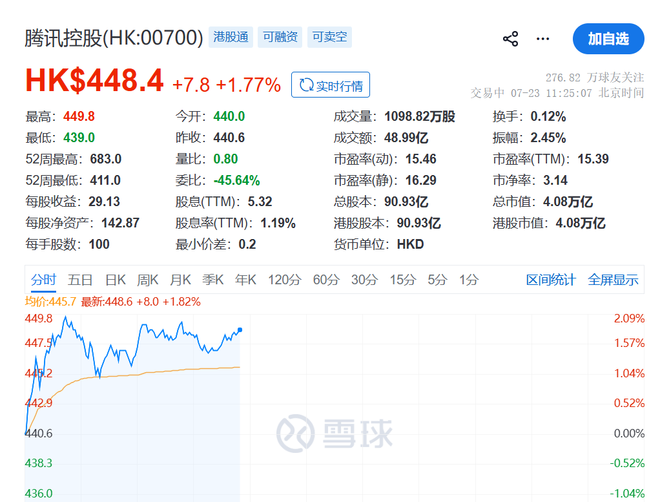Switch to the 周K chart tab
Screen dimensions: 660x502
147,280
